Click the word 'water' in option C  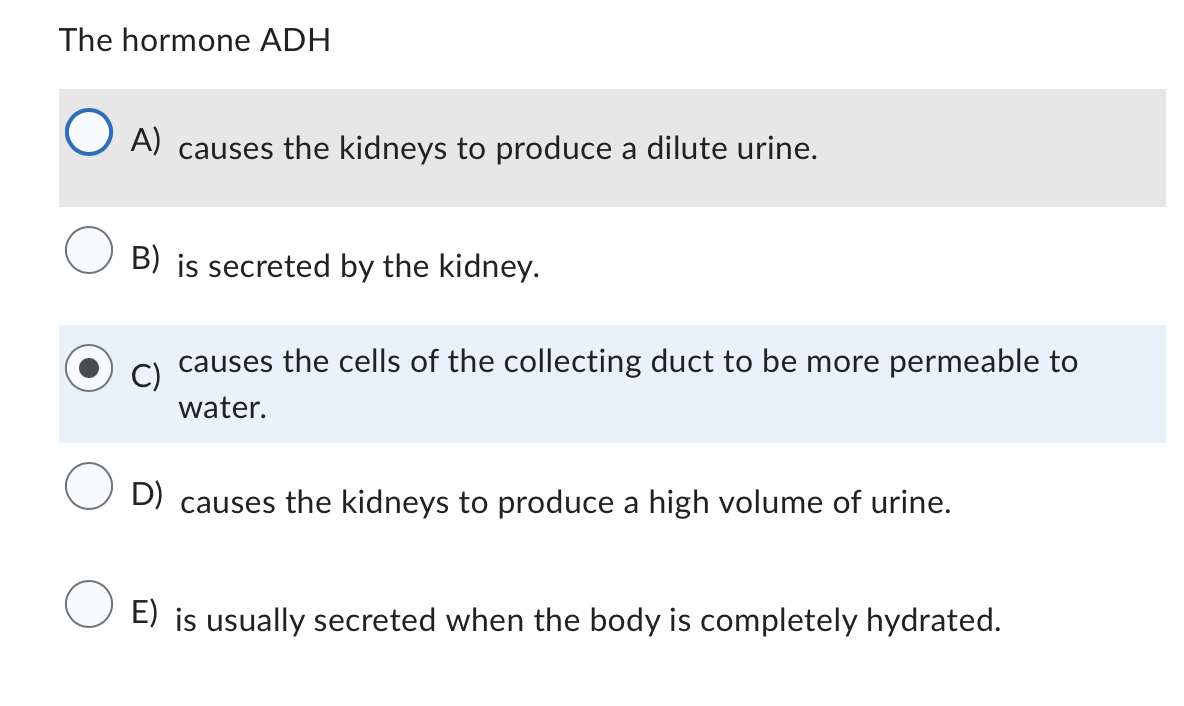click(x=220, y=407)
